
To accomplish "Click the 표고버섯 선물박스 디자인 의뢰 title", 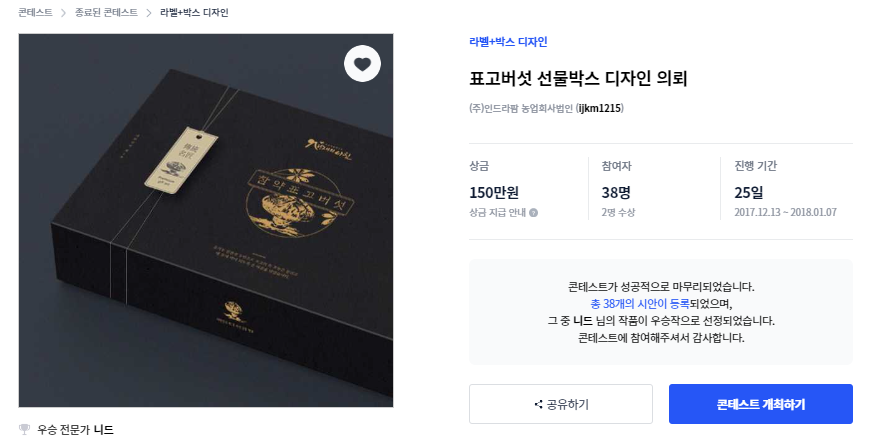I will pos(578,78).
